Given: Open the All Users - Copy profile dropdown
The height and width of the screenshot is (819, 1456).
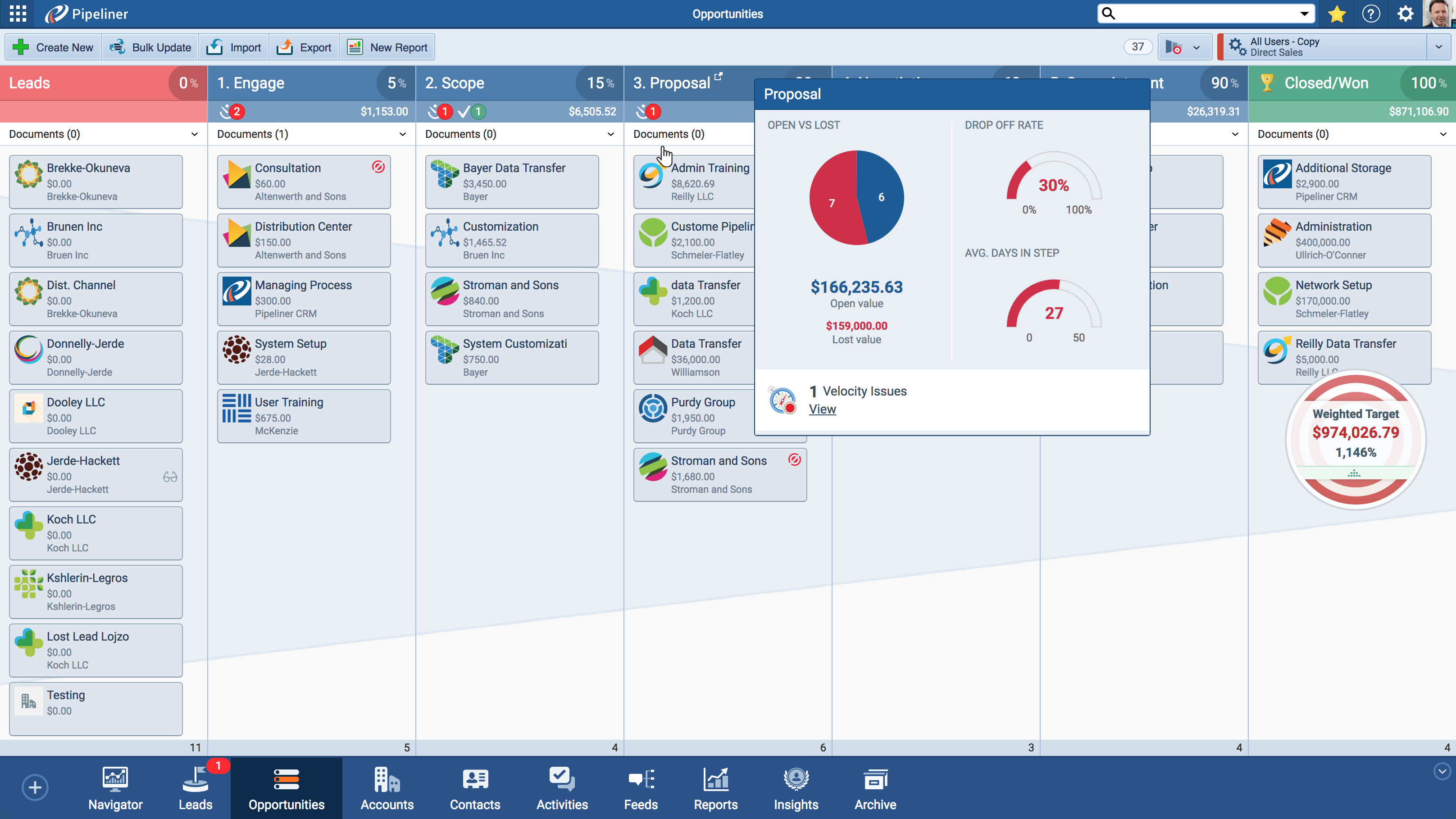Looking at the screenshot, I should click(x=1438, y=47).
